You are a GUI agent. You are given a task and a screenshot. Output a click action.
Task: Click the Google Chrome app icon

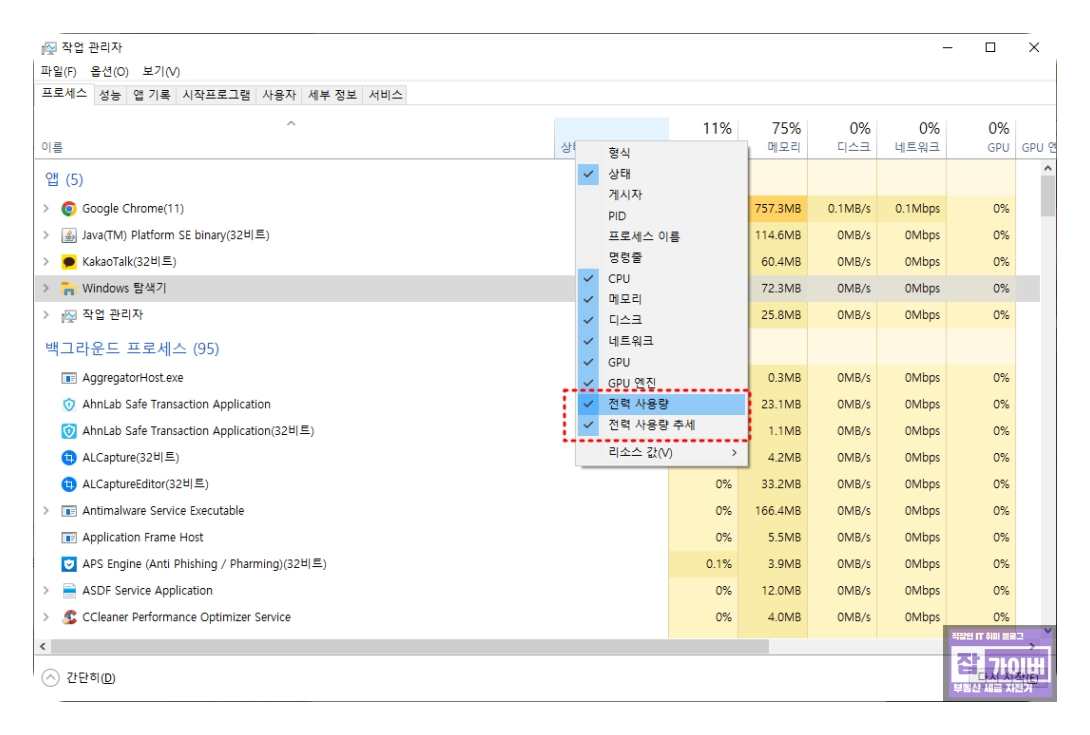[x=69, y=209]
